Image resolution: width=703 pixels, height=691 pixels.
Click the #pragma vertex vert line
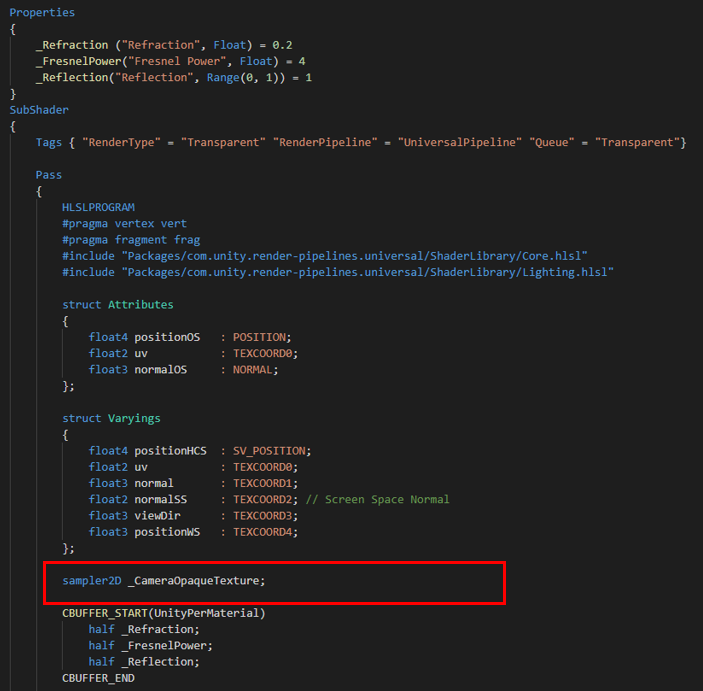pyautogui.click(x=124, y=223)
